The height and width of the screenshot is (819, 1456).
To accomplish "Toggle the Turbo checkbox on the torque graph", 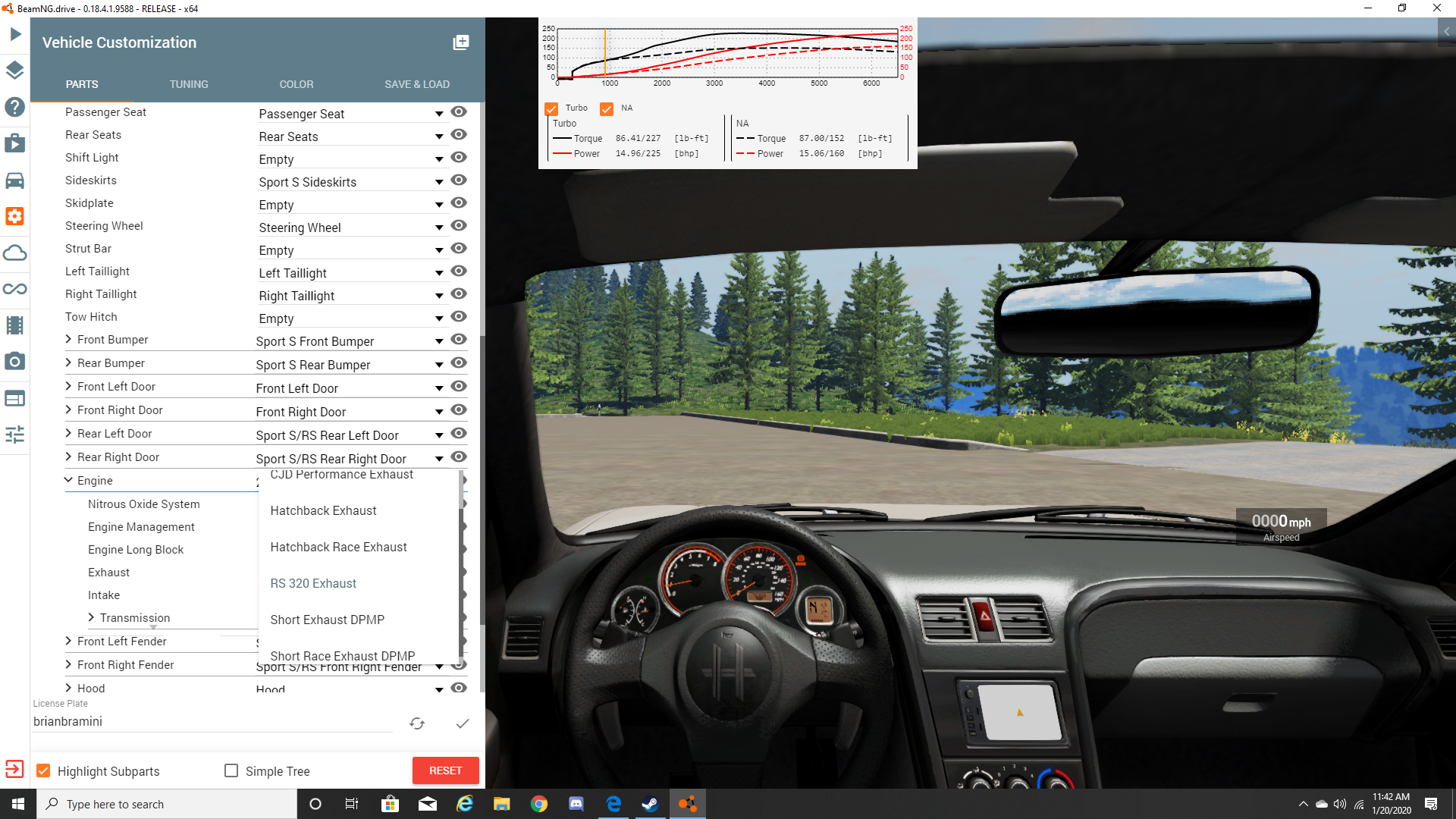I will click(551, 108).
